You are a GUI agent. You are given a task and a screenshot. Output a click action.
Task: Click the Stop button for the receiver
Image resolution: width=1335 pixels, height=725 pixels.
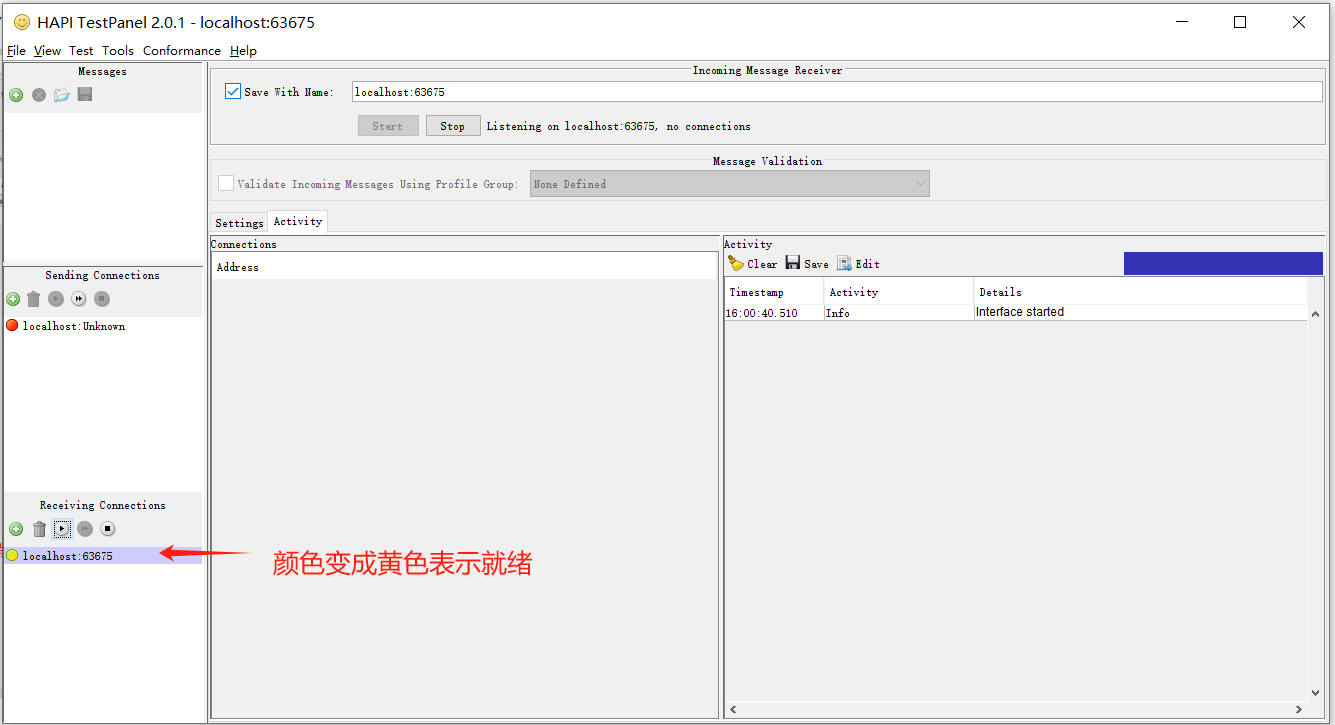[452, 126]
